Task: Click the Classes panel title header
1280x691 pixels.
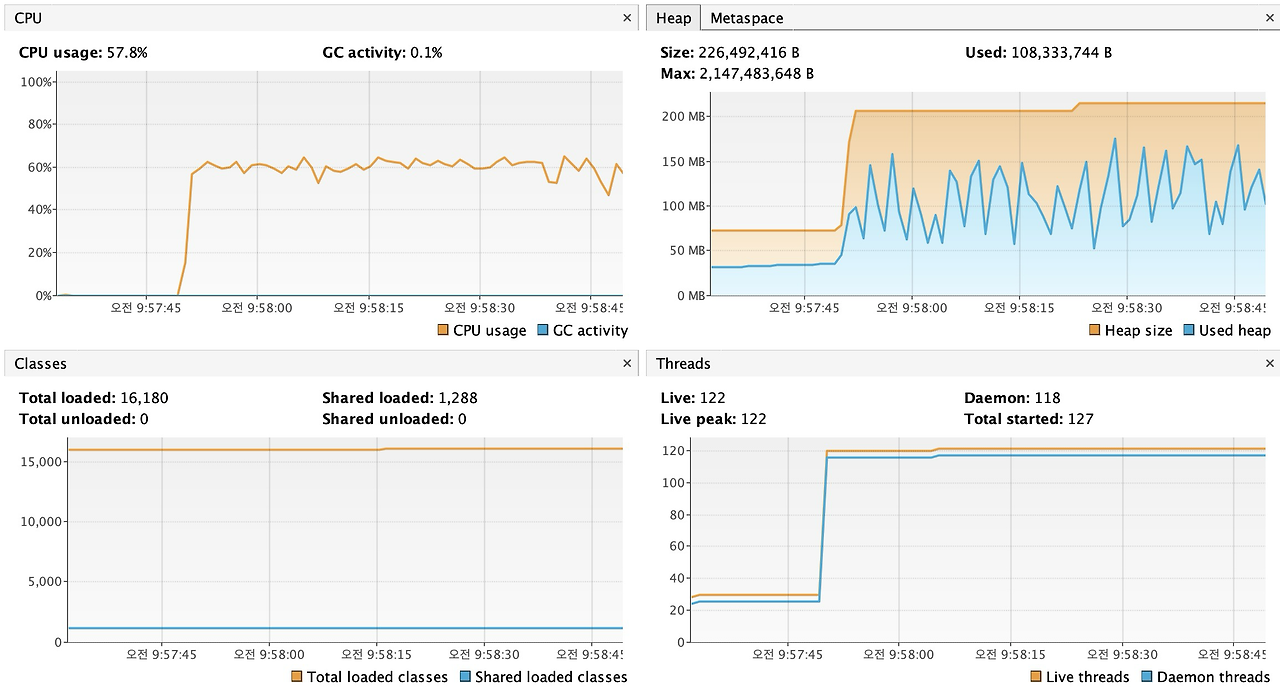Action: [41, 364]
